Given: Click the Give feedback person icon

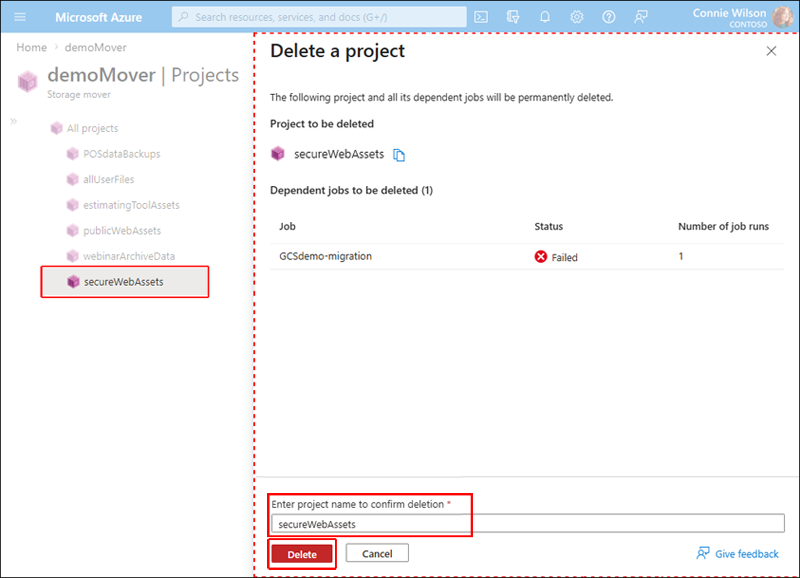Looking at the screenshot, I should pos(703,553).
